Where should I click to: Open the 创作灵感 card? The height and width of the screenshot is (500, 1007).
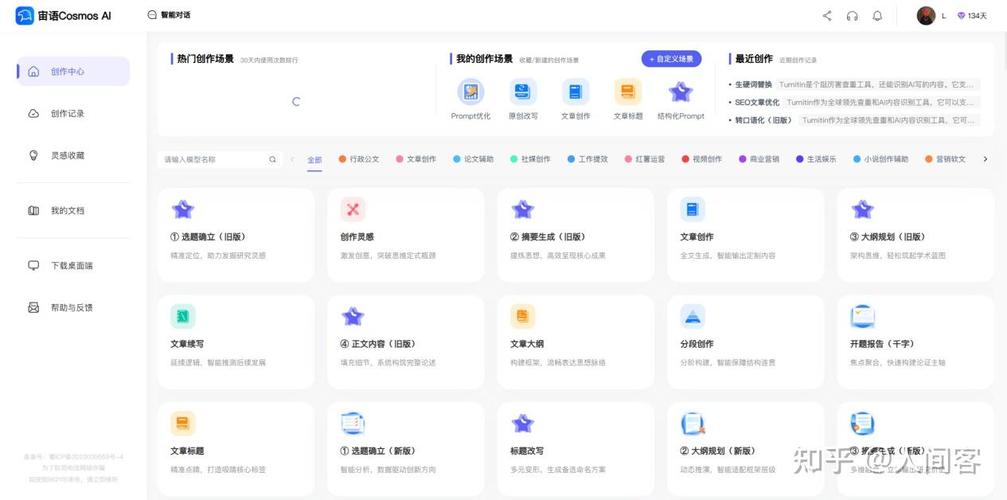(x=406, y=235)
